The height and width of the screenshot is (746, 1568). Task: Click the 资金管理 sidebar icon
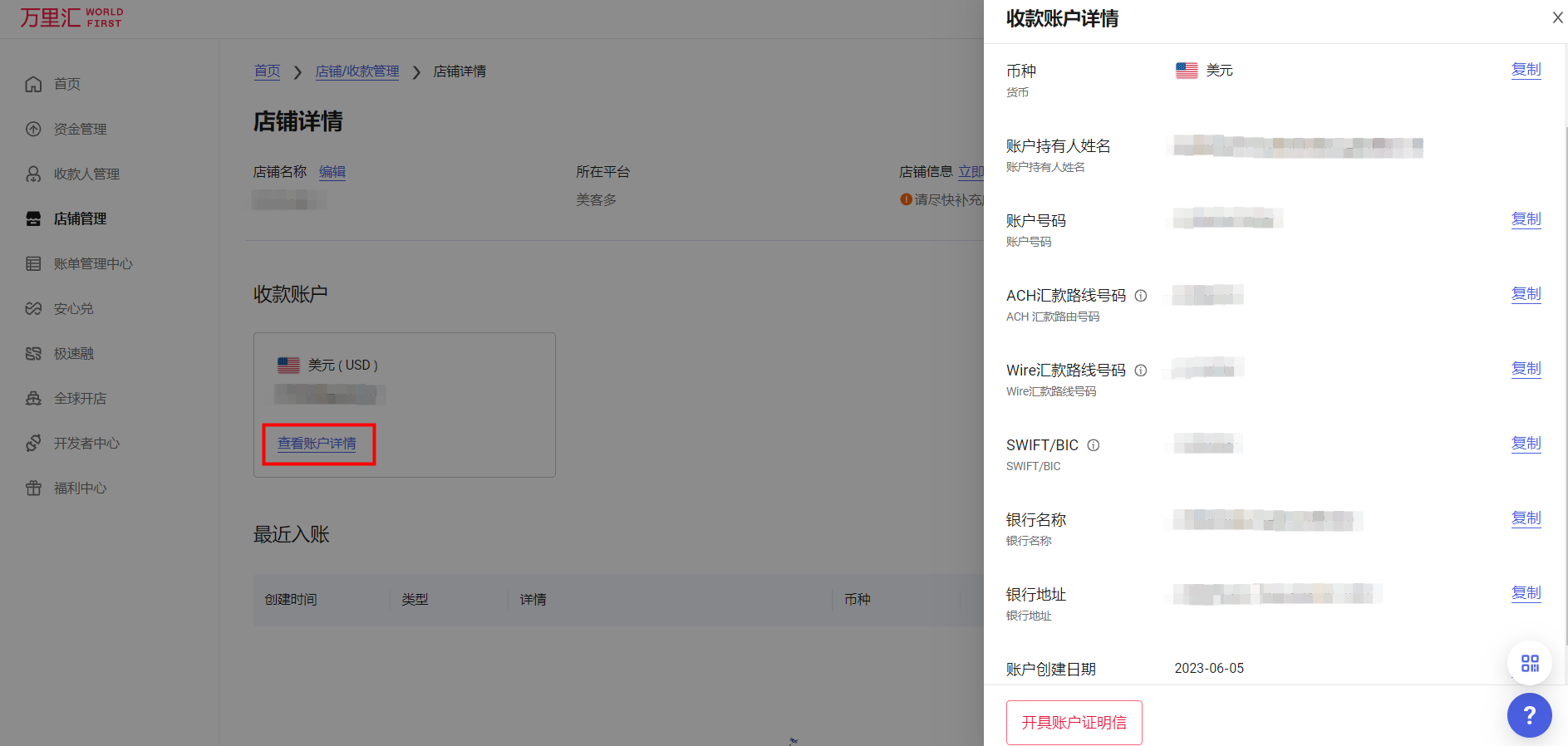coord(33,129)
